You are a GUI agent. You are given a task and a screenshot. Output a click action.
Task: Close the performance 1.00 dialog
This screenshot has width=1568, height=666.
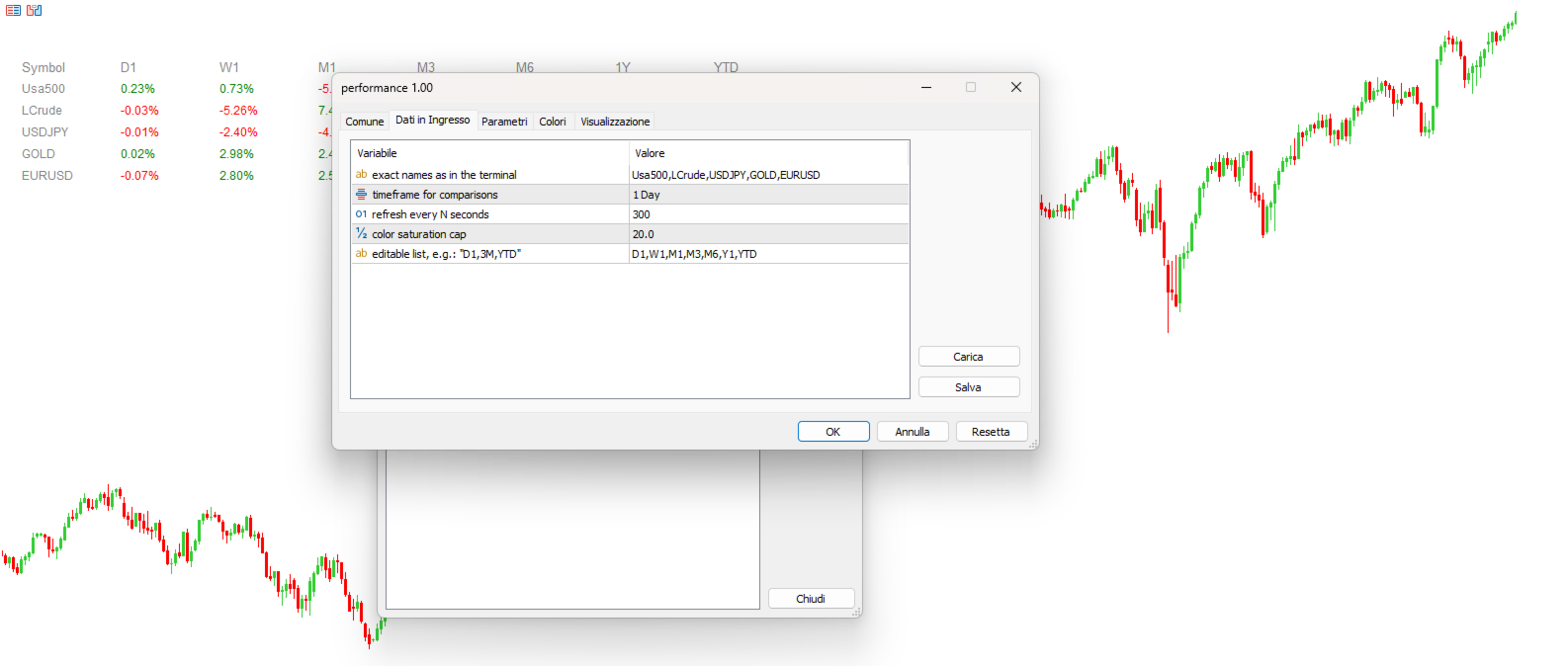coord(1015,87)
